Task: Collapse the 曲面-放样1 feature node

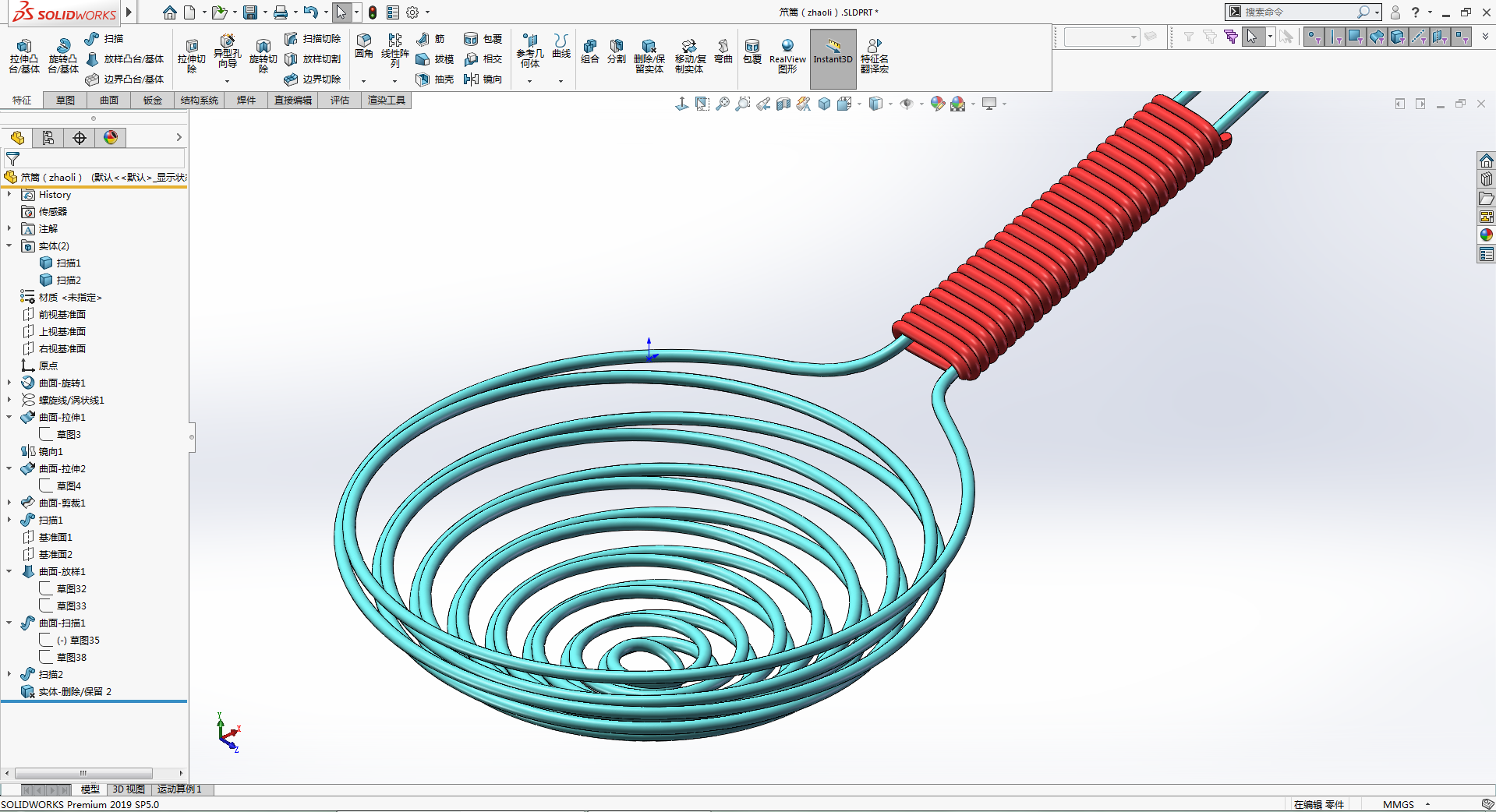Action: coord(9,571)
